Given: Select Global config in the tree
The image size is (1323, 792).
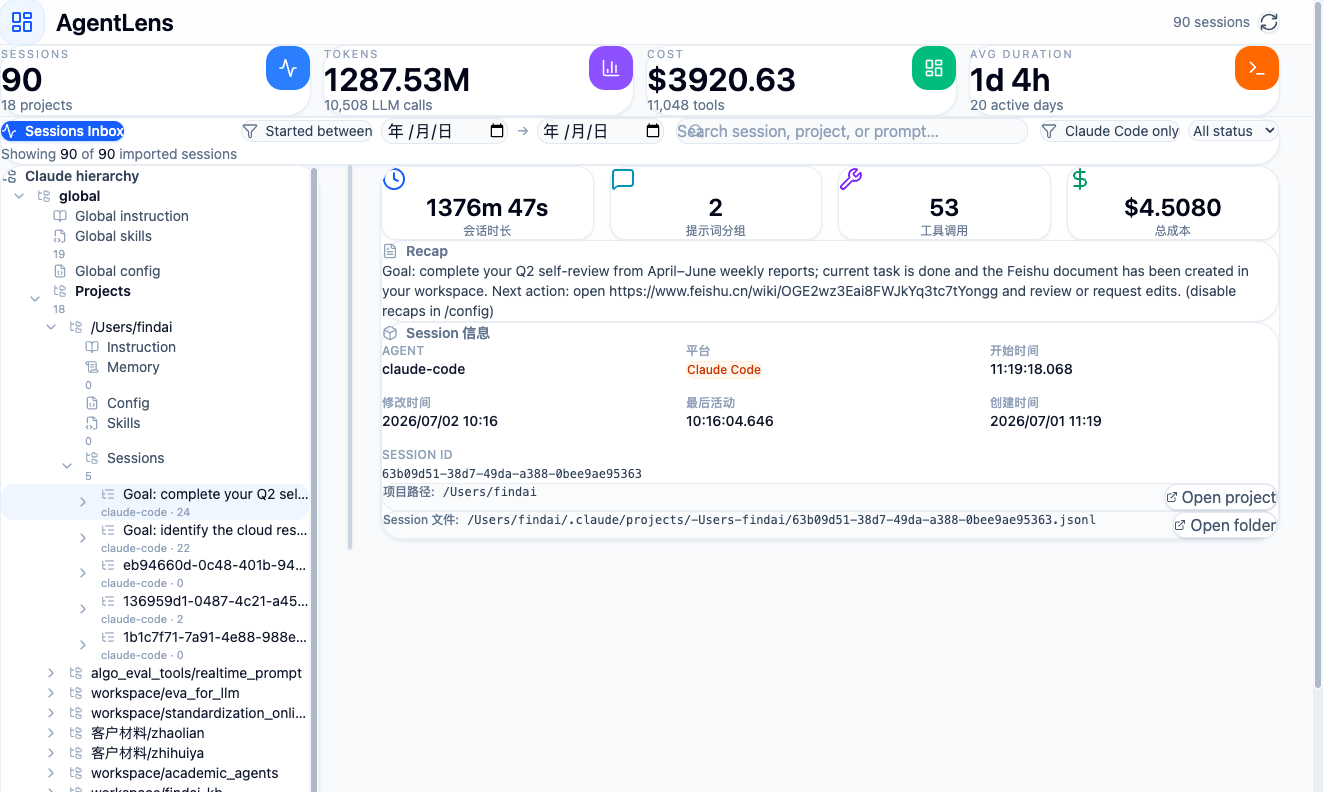Looking at the screenshot, I should (117, 271).
